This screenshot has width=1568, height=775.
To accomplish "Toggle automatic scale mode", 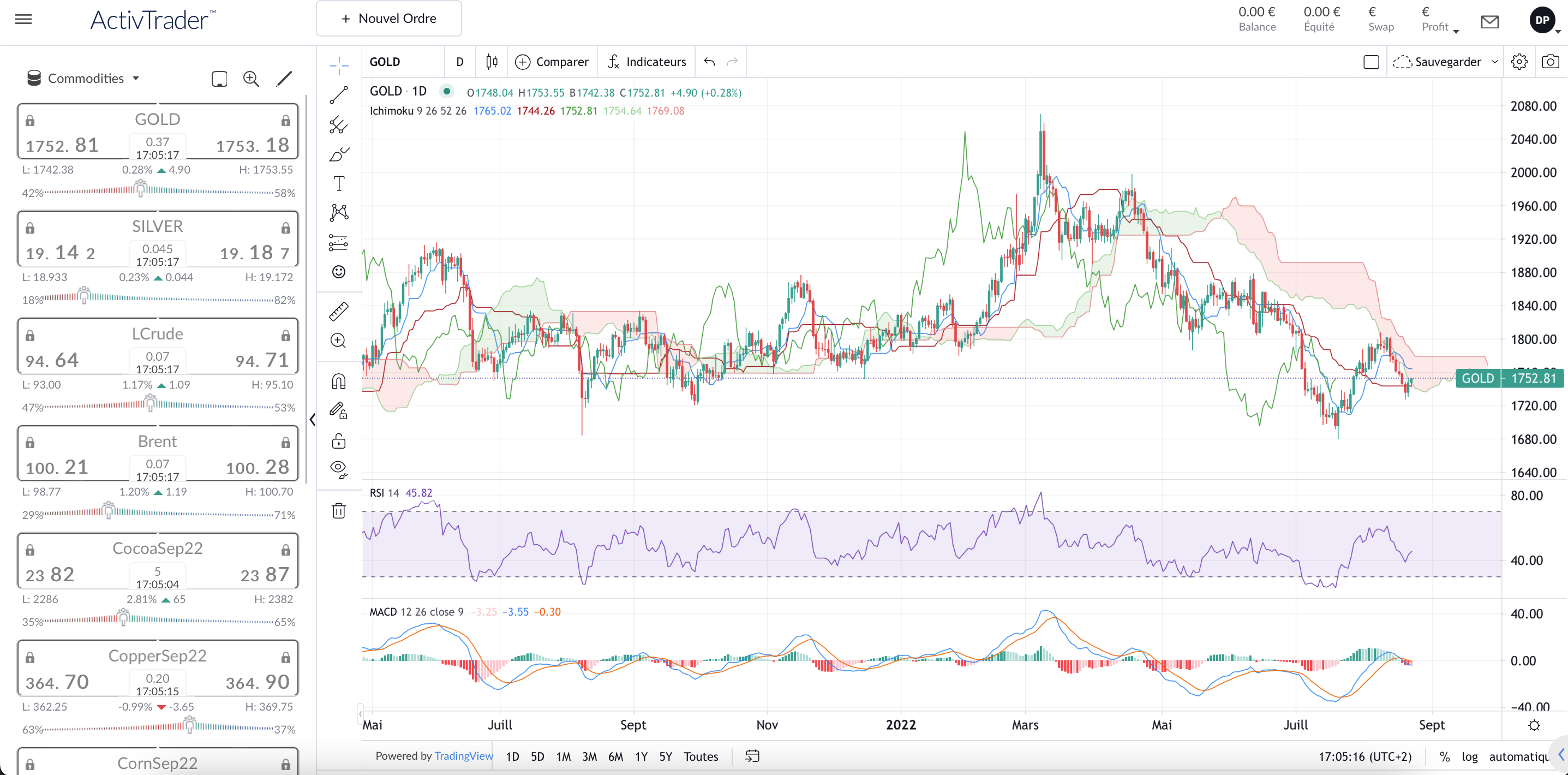I will (x=1519, y=757).
